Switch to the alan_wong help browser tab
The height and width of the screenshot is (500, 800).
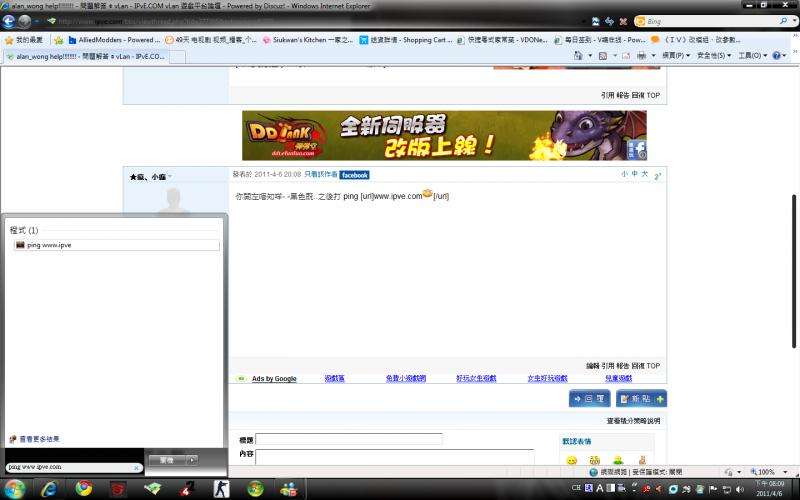pos(86,56)
